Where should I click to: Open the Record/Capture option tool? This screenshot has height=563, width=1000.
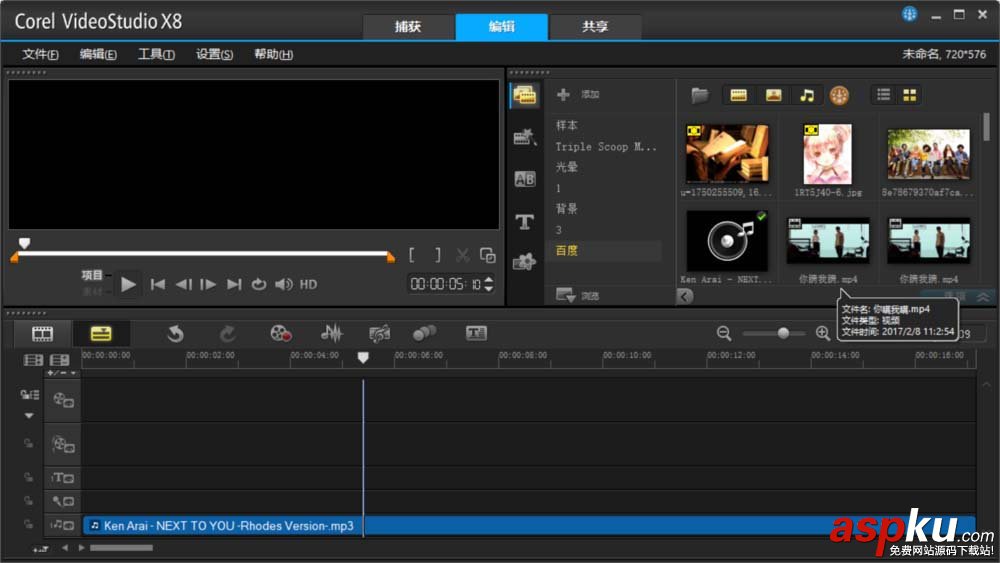click(x=281, y=334)
